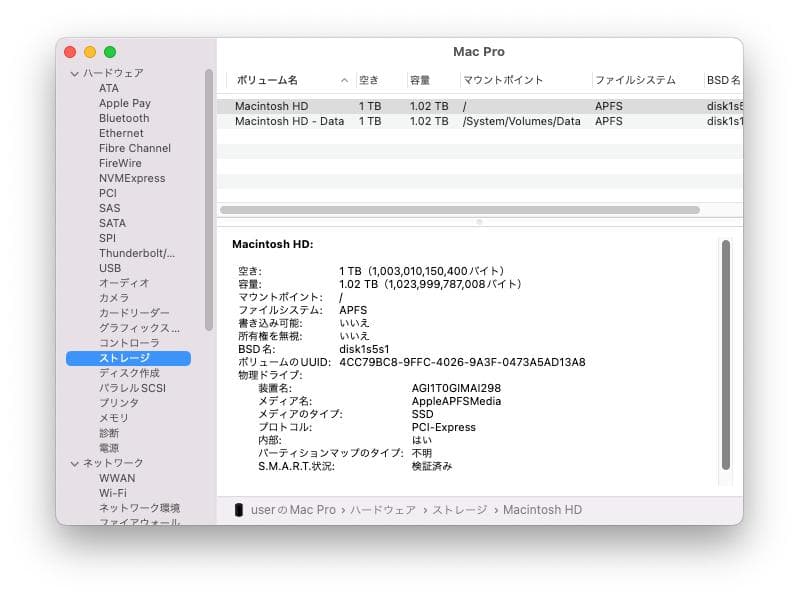Viewport: 799px width, 599px height.
Task: Choose Fibre Channel in the sidebar
Action: (135, 148)
